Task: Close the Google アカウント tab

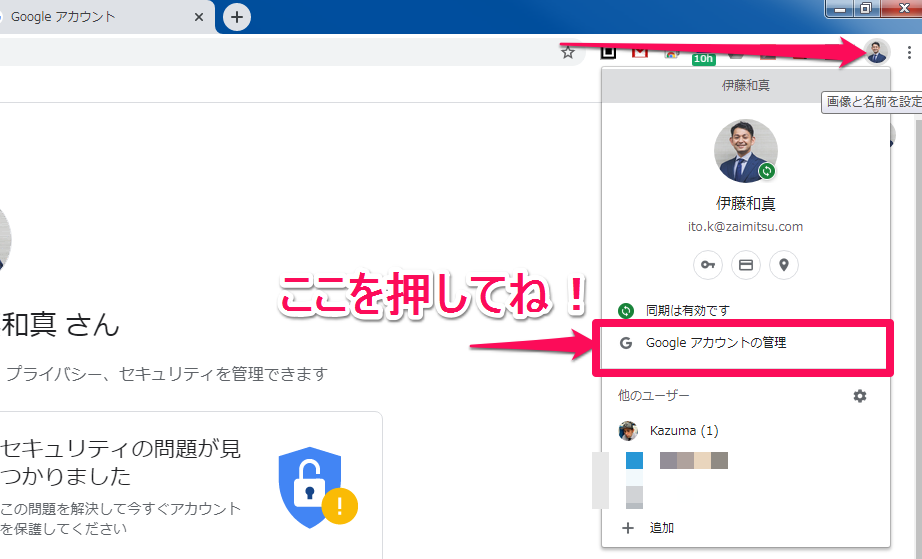Action: pyautogui.click(x=199, y=17)
